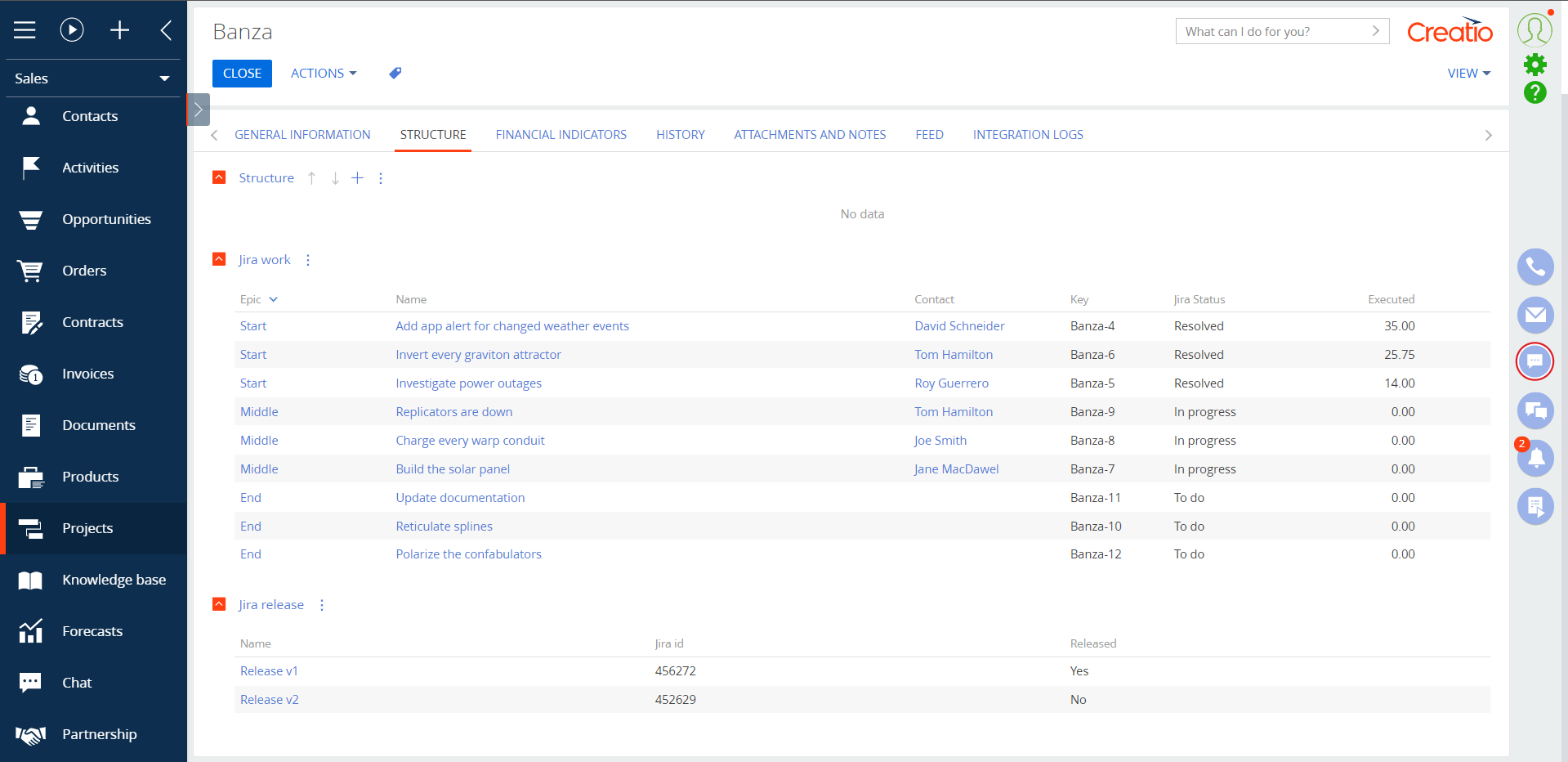The height and width of the screenshot is (762, 1568).
Task: Switch to HISTORY tab
Action: (x=681, y=135)
